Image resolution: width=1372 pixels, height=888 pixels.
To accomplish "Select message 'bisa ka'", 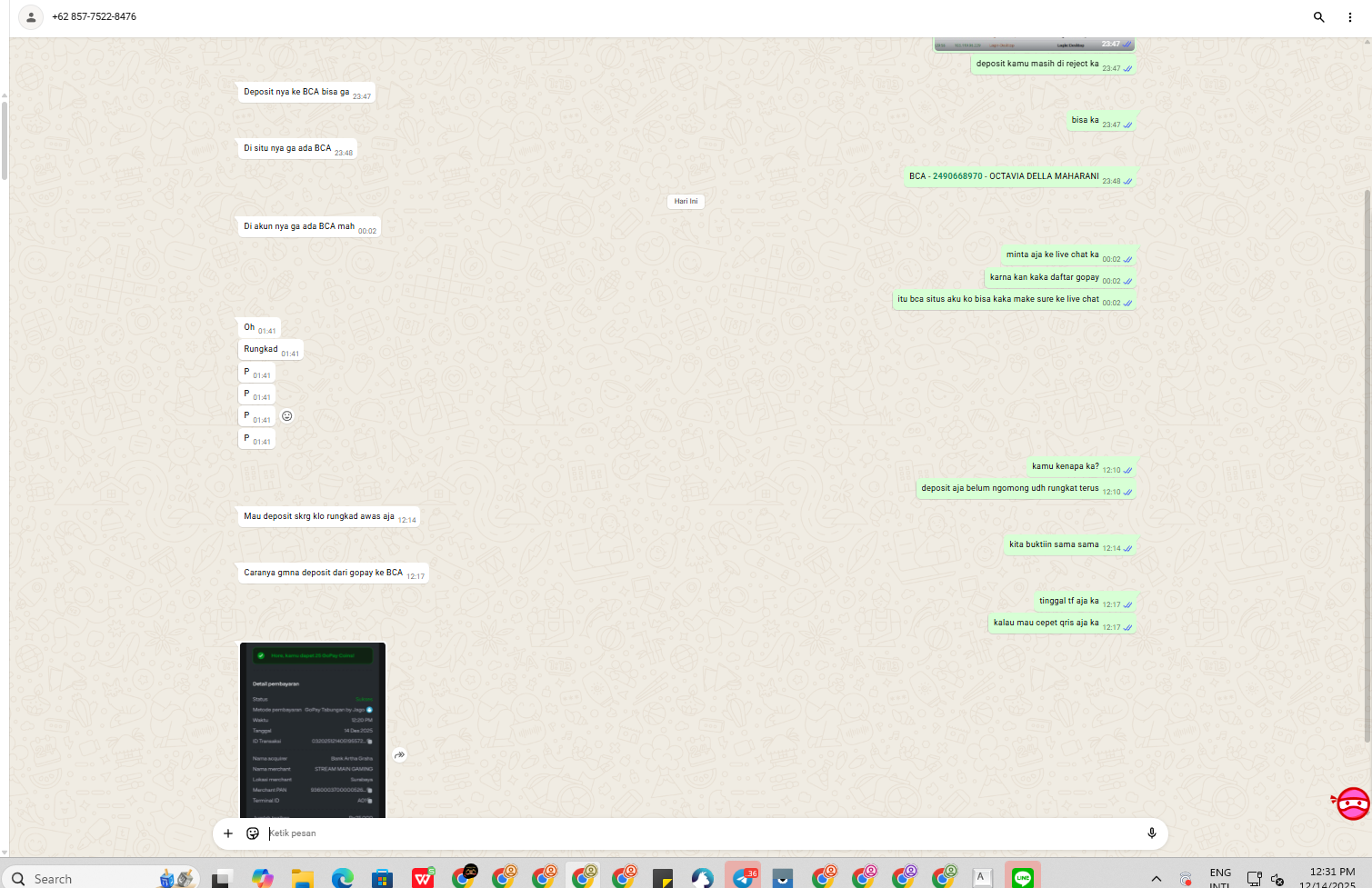I will [1101, 121].
